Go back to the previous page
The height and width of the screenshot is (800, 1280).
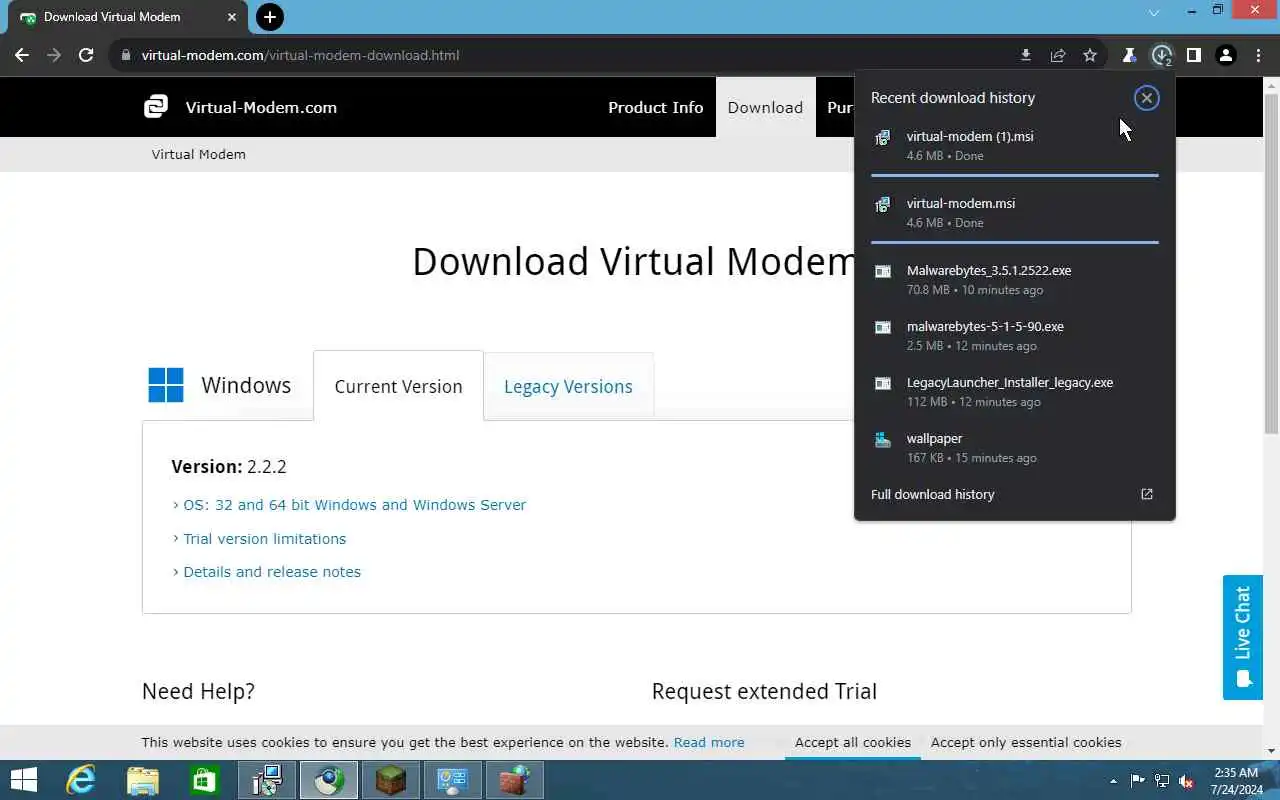coord(22,55)
